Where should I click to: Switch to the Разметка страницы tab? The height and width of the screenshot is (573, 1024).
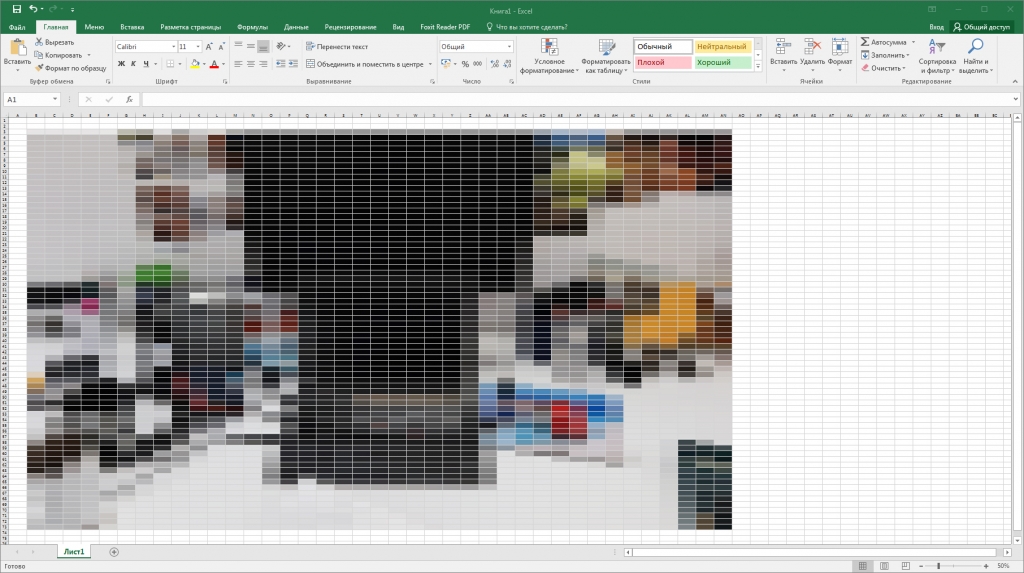[x=191, y=27]
